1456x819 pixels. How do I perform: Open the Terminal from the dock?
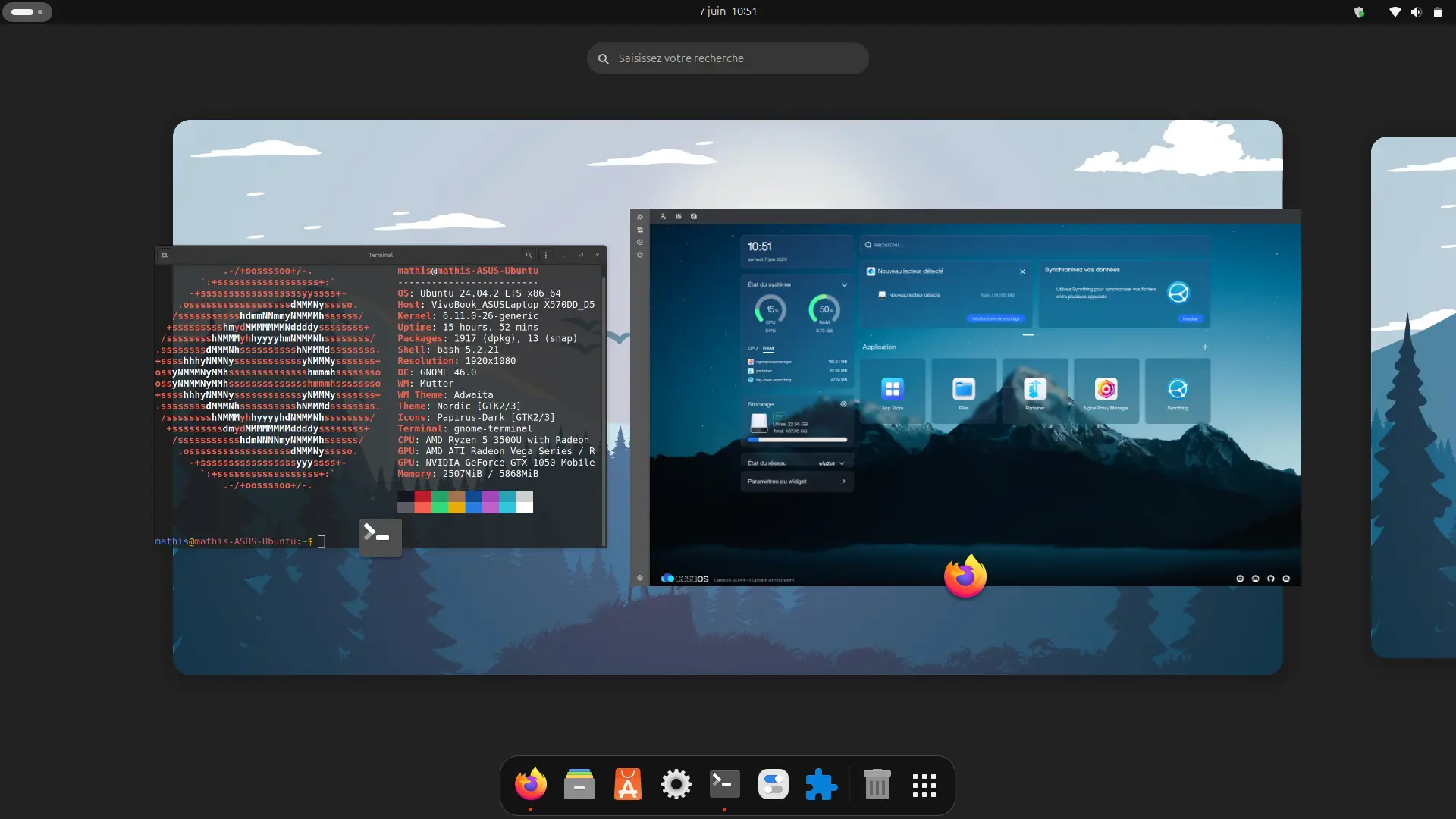[x=724, y=784]
